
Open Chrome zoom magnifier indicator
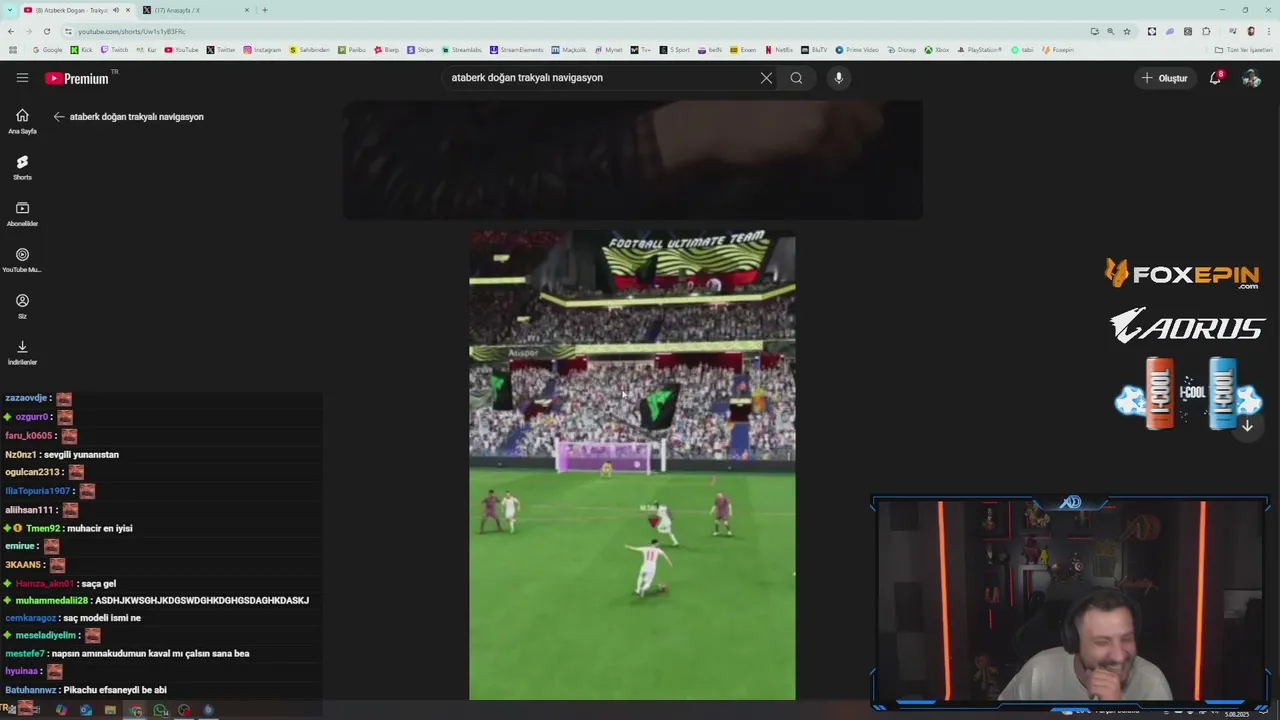(1110, 31)
